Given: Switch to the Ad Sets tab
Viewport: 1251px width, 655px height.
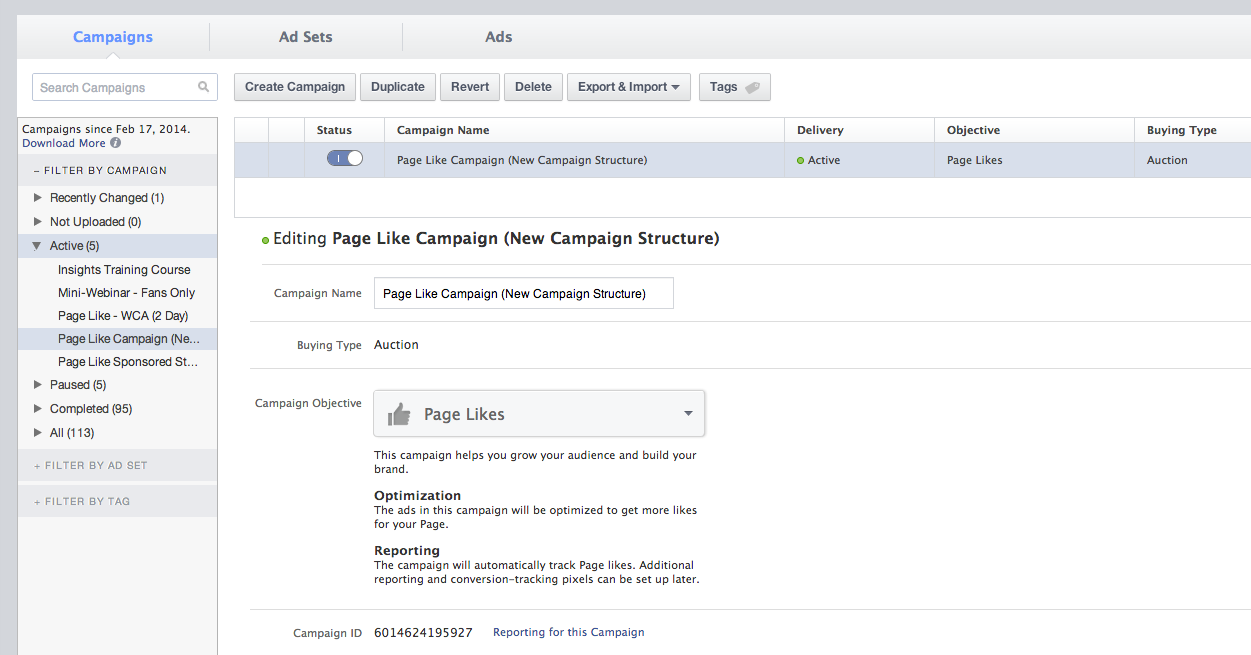Looking at the screenshot, I should coord(305,36).
